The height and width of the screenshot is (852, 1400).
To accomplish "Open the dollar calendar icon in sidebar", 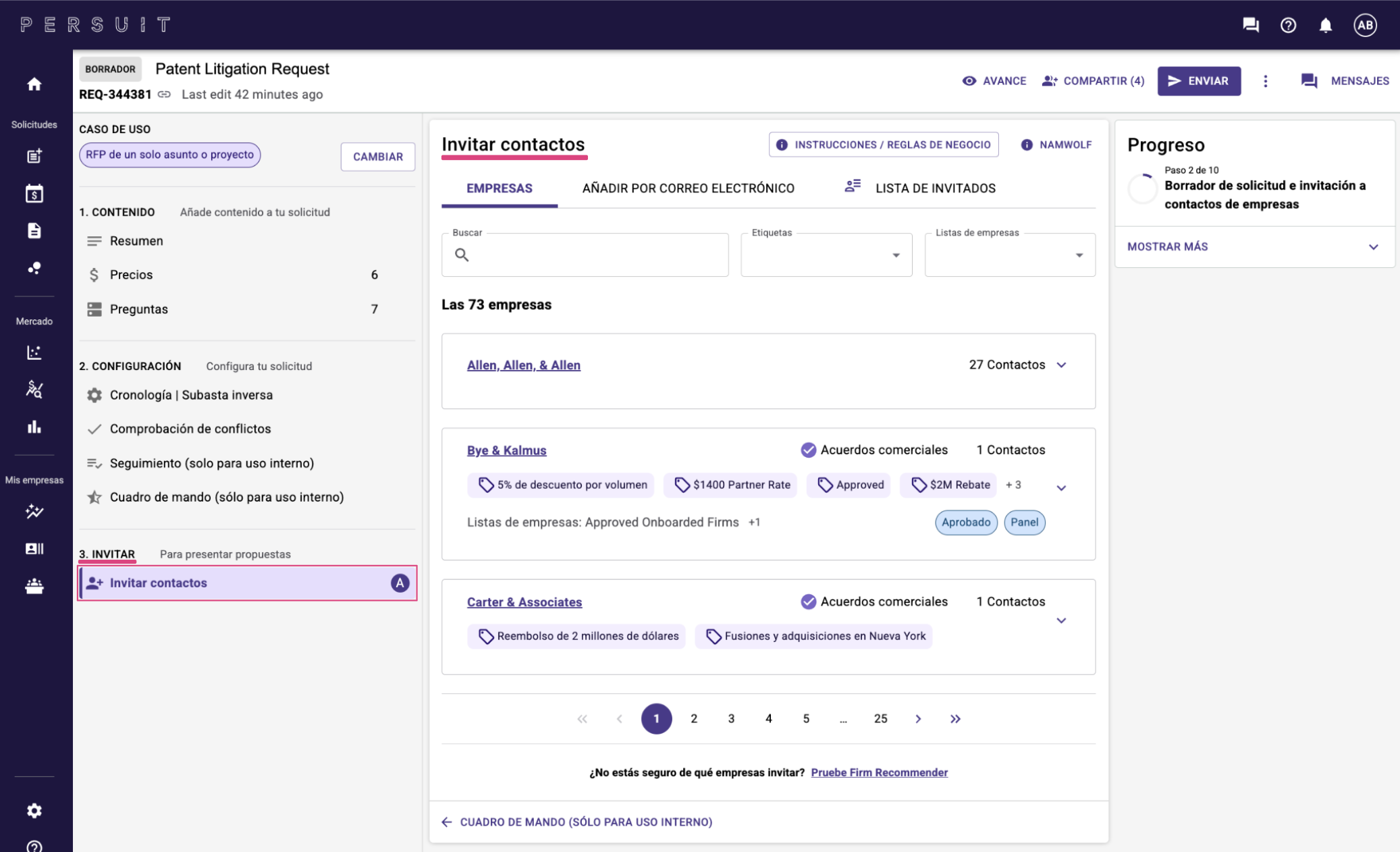I will [x=34, y=194].
